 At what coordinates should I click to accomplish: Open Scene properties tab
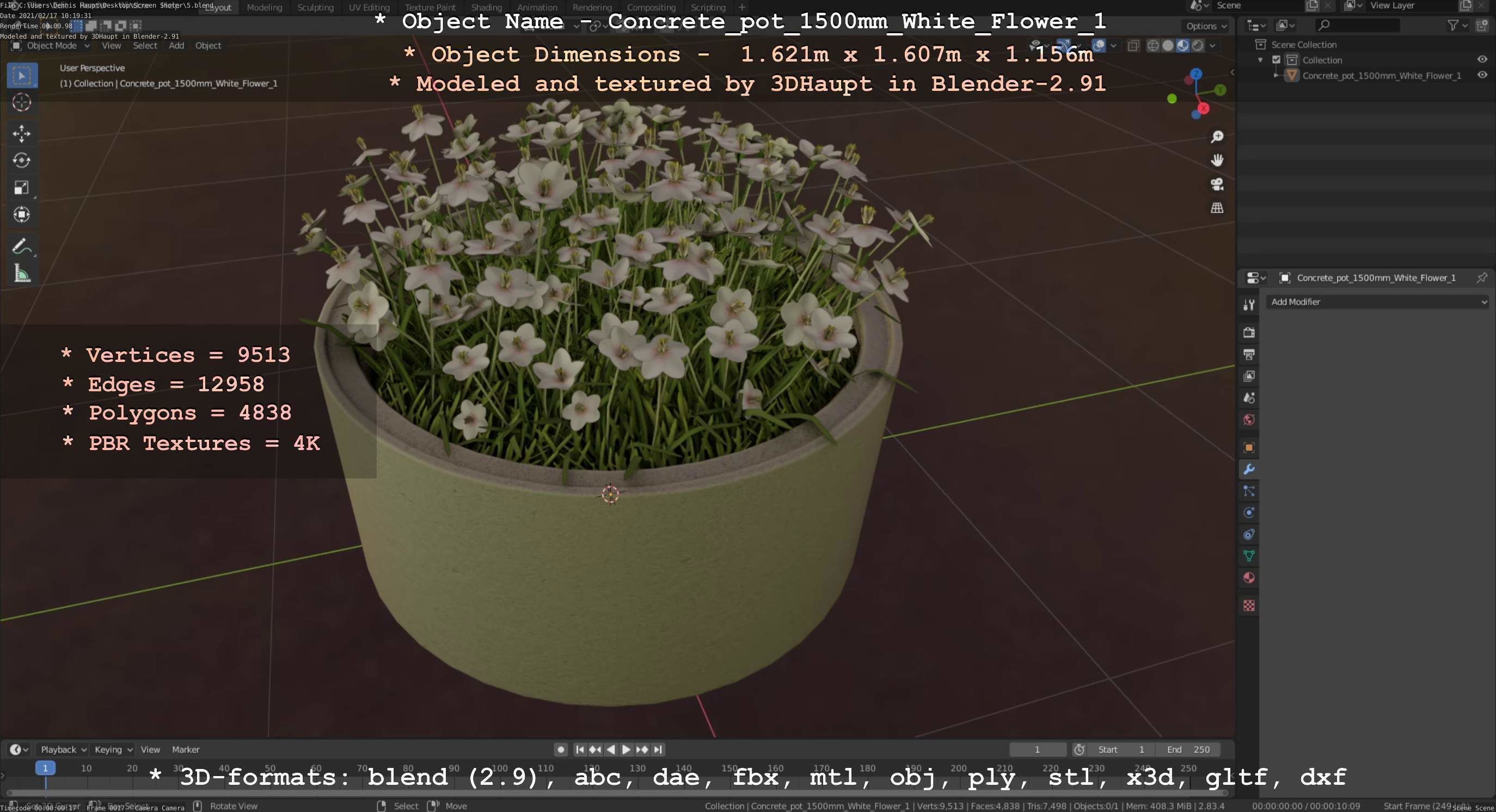pos(1249,398)
